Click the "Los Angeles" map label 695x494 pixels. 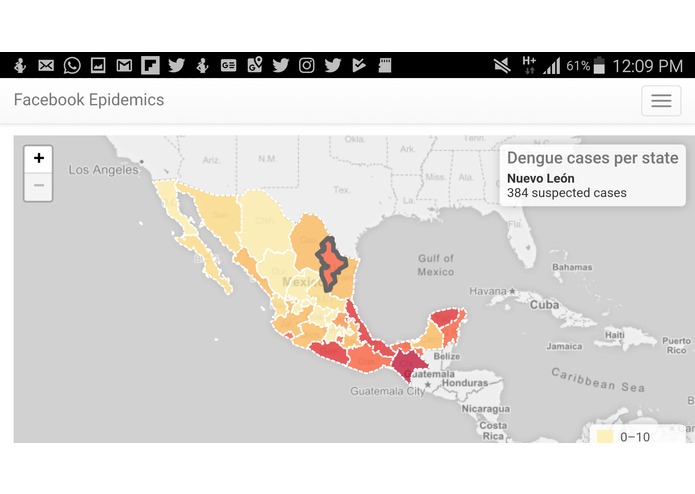[x=103, y=170]
